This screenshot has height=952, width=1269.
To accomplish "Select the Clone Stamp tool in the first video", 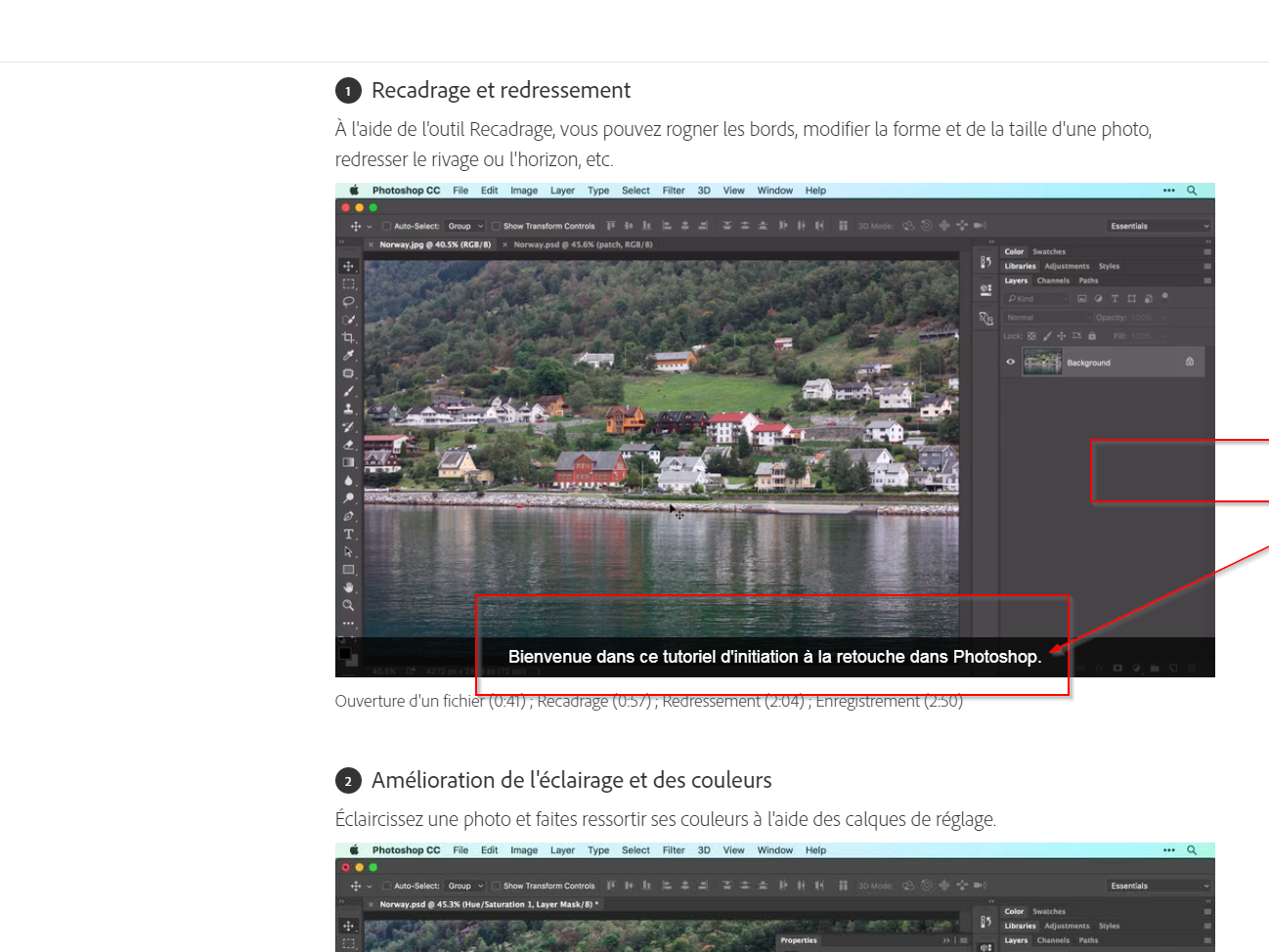I will [x=348, y=409].
